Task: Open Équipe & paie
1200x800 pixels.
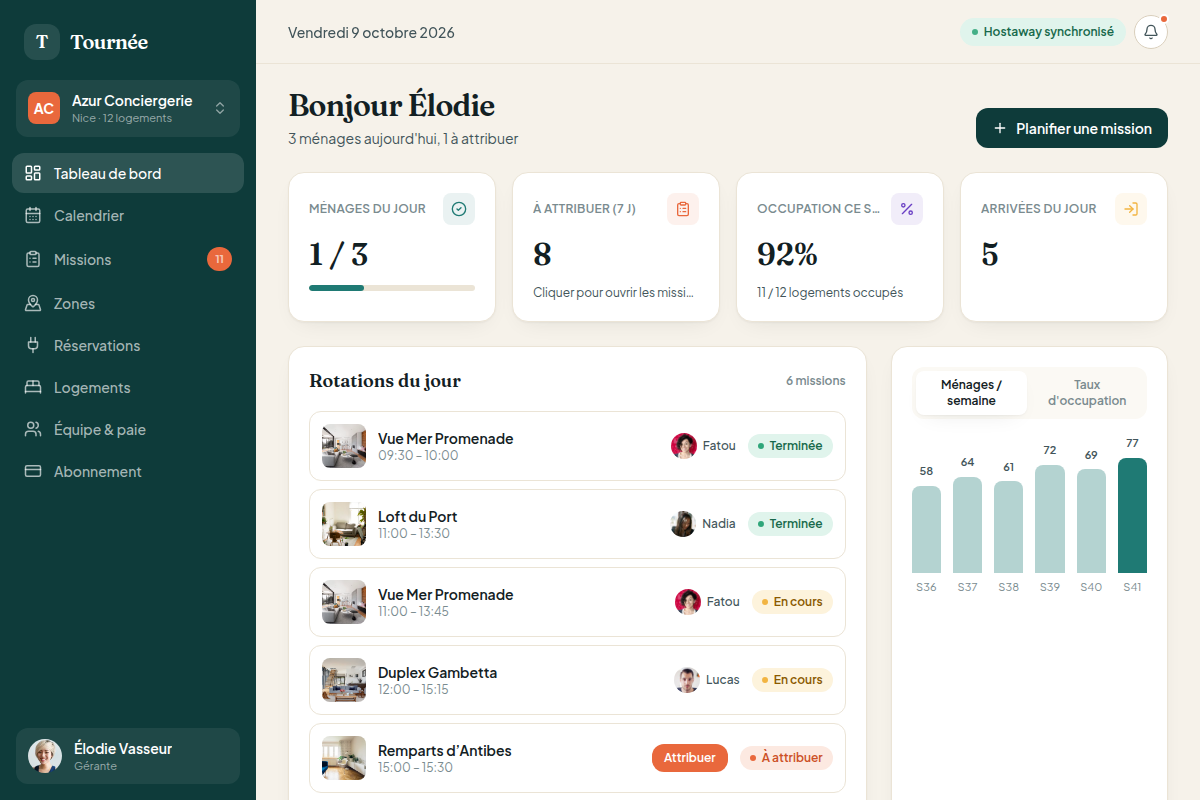Action: point(128,429)
